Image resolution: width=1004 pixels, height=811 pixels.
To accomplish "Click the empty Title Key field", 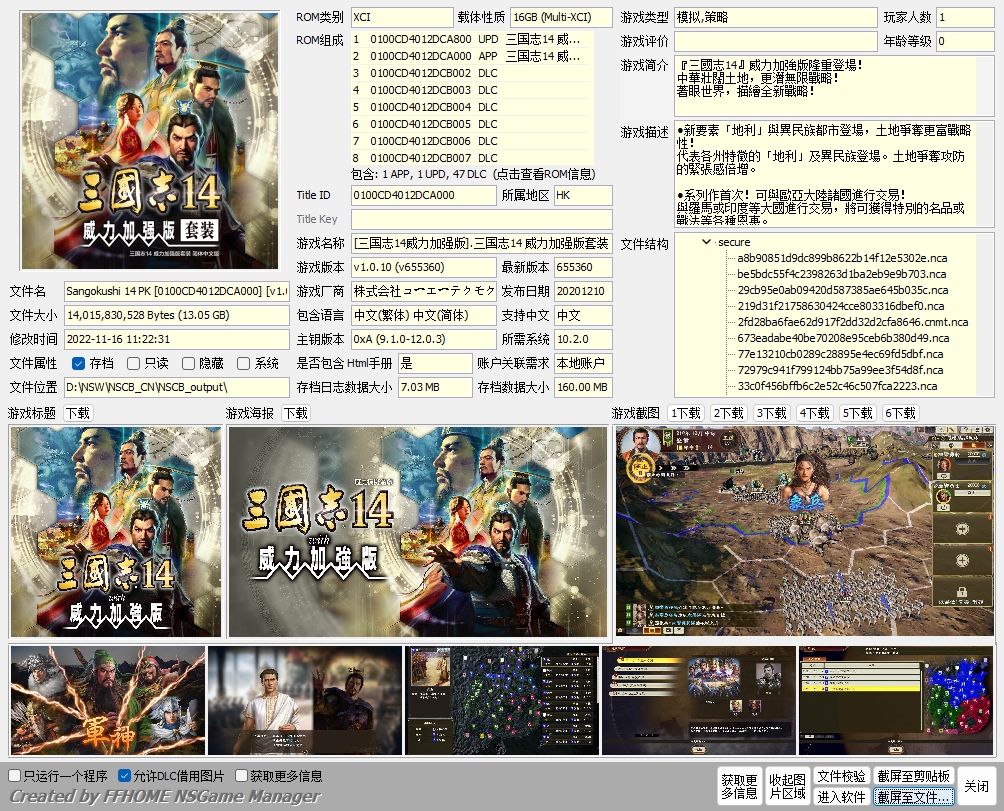I will pyautogui.click(x=482, y=220).
